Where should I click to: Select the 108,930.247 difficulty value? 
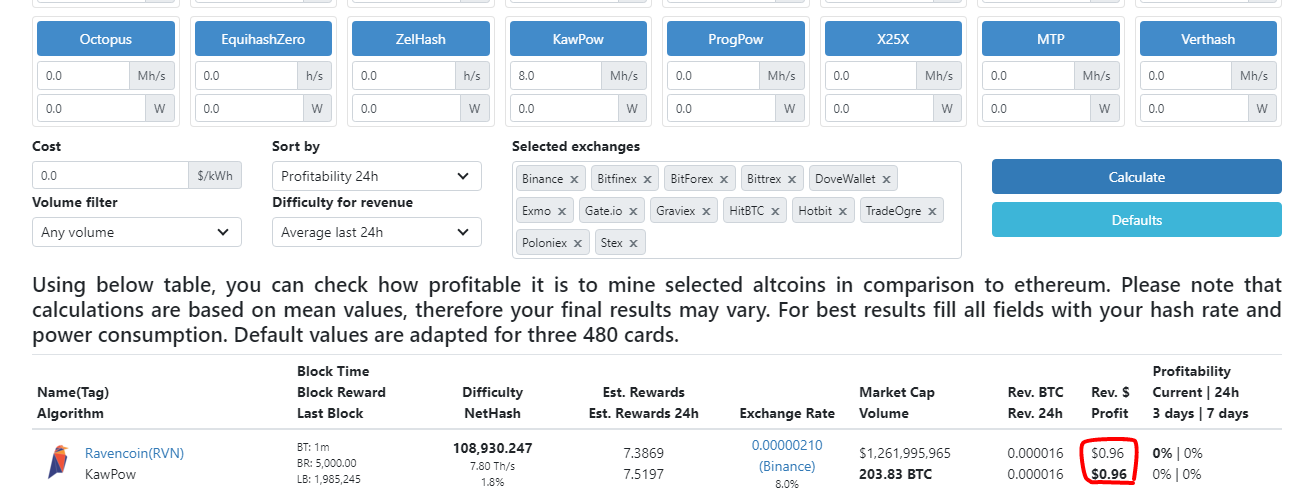(492, 449)
